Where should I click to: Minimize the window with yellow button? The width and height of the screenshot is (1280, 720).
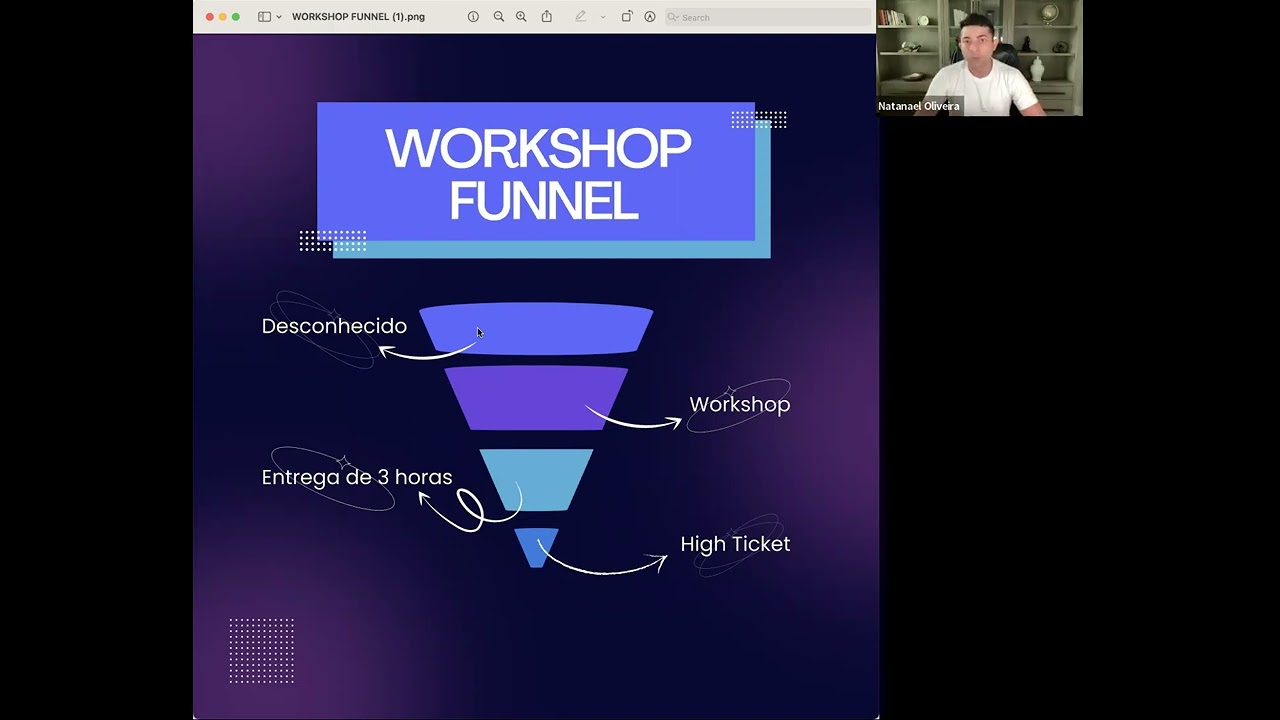[222, 17]
